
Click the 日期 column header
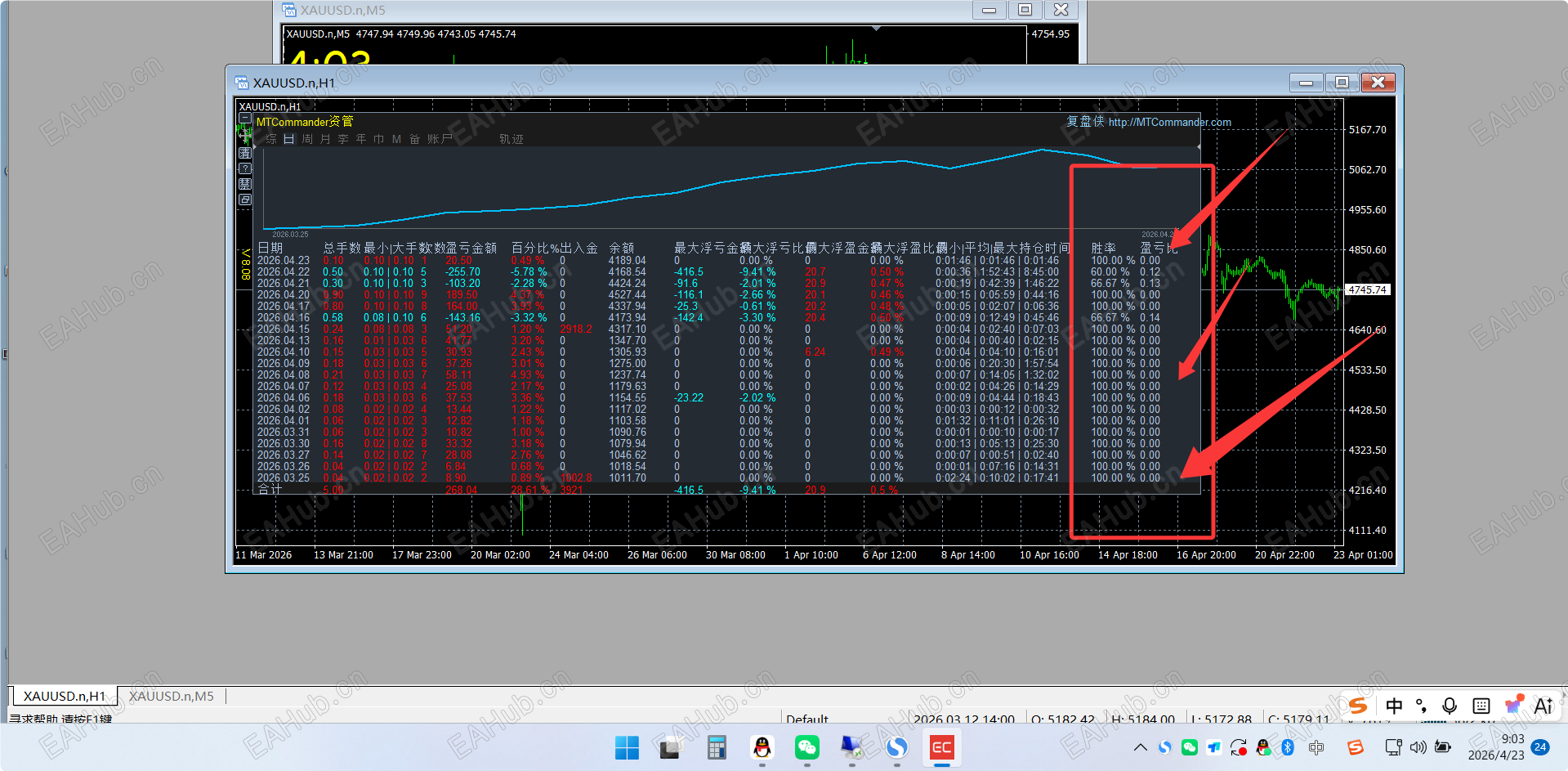[x=270, y=248]
